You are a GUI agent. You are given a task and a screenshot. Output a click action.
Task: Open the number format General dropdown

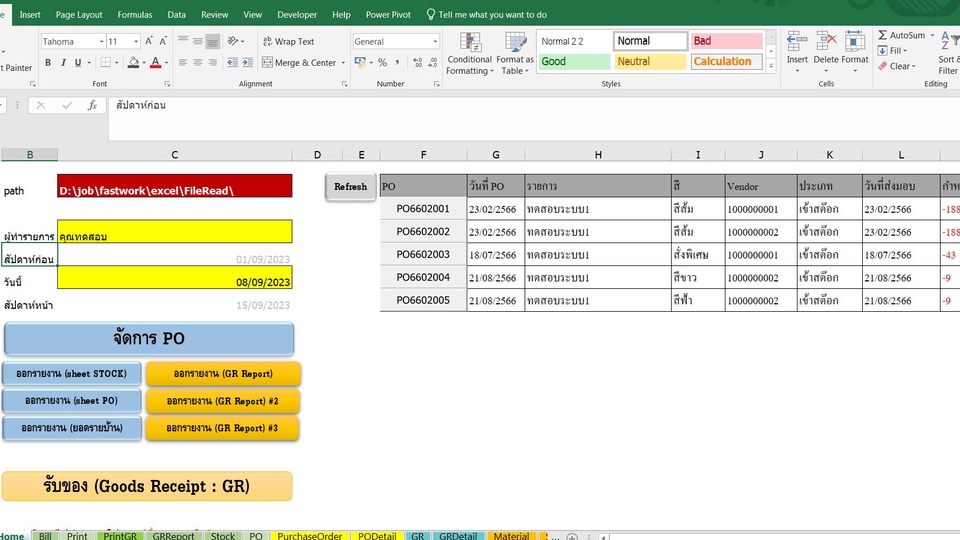tap(435, 41)
